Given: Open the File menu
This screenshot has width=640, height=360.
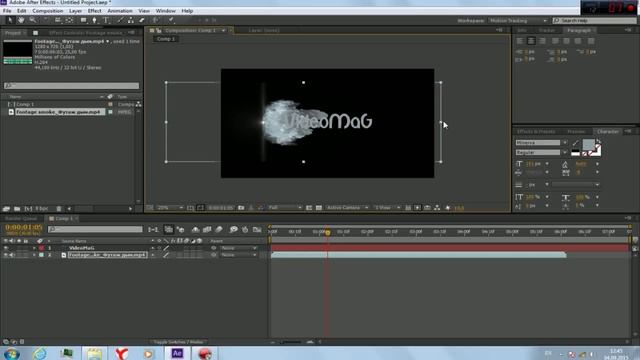Looking at the screenshot, I should coord(7,11).
